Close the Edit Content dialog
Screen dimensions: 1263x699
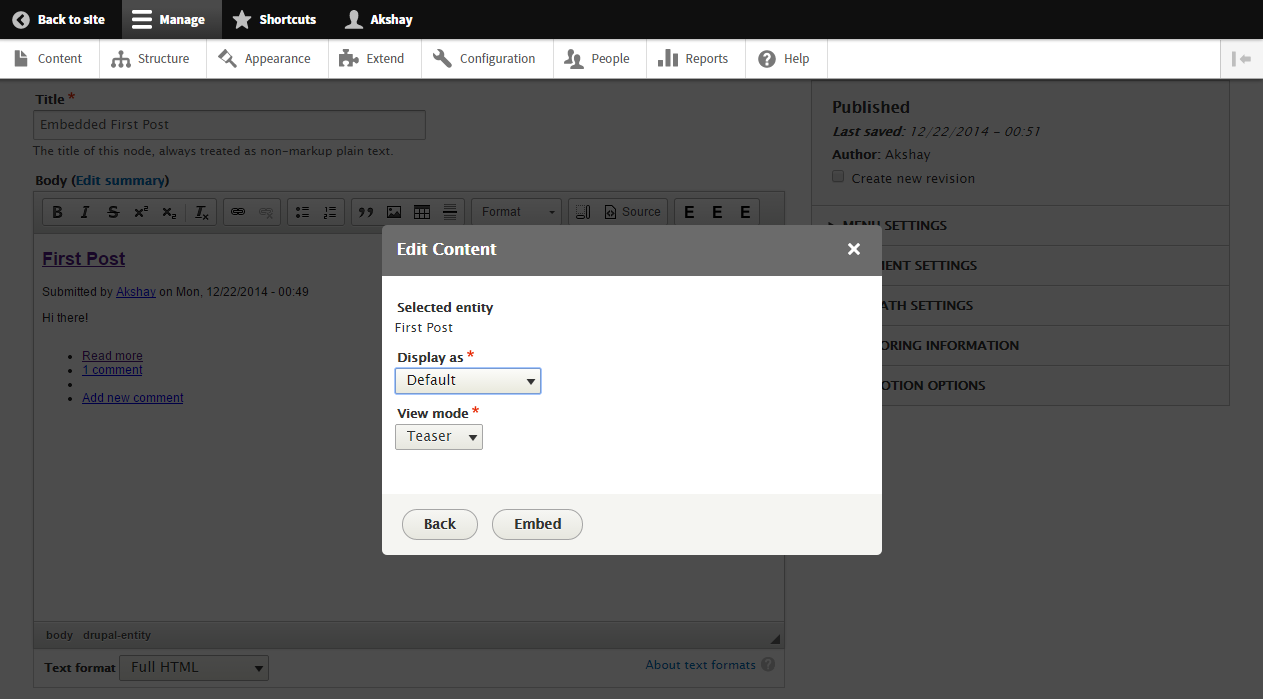pyautogui.click(x=853, y=249)
